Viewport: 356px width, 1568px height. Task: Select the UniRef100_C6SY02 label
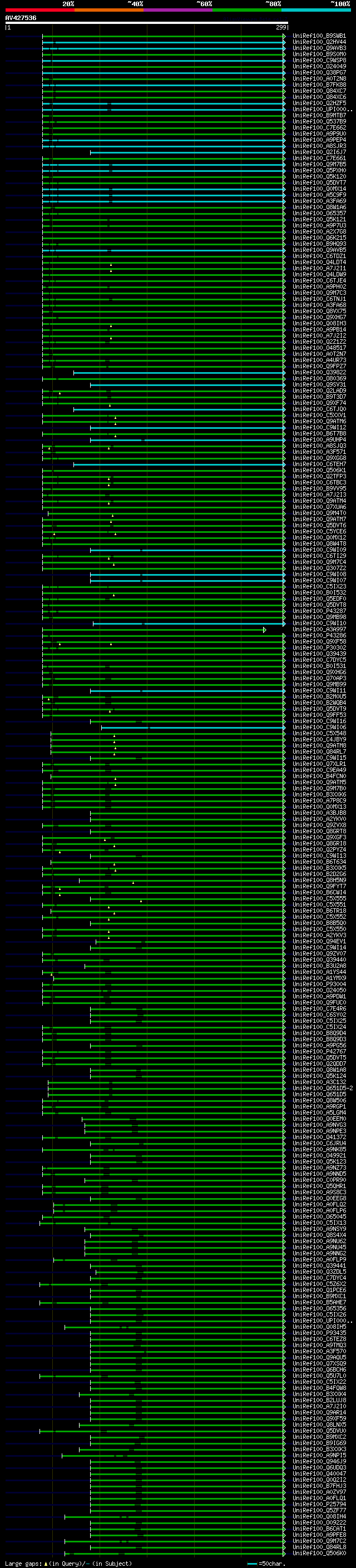pyautogui.click(x=319, y=1015)
